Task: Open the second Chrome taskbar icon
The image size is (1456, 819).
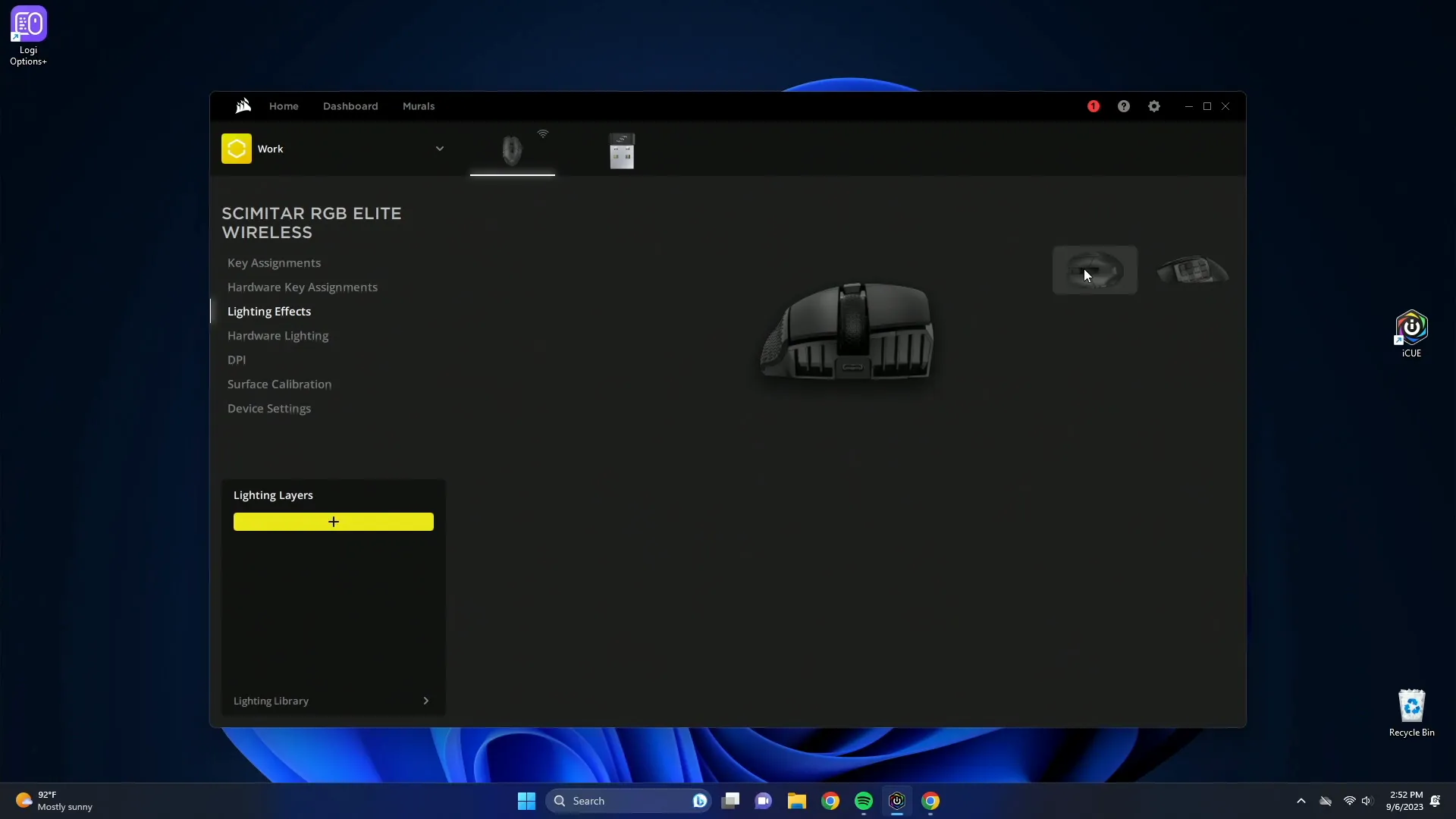Action: tap(930, 801)
